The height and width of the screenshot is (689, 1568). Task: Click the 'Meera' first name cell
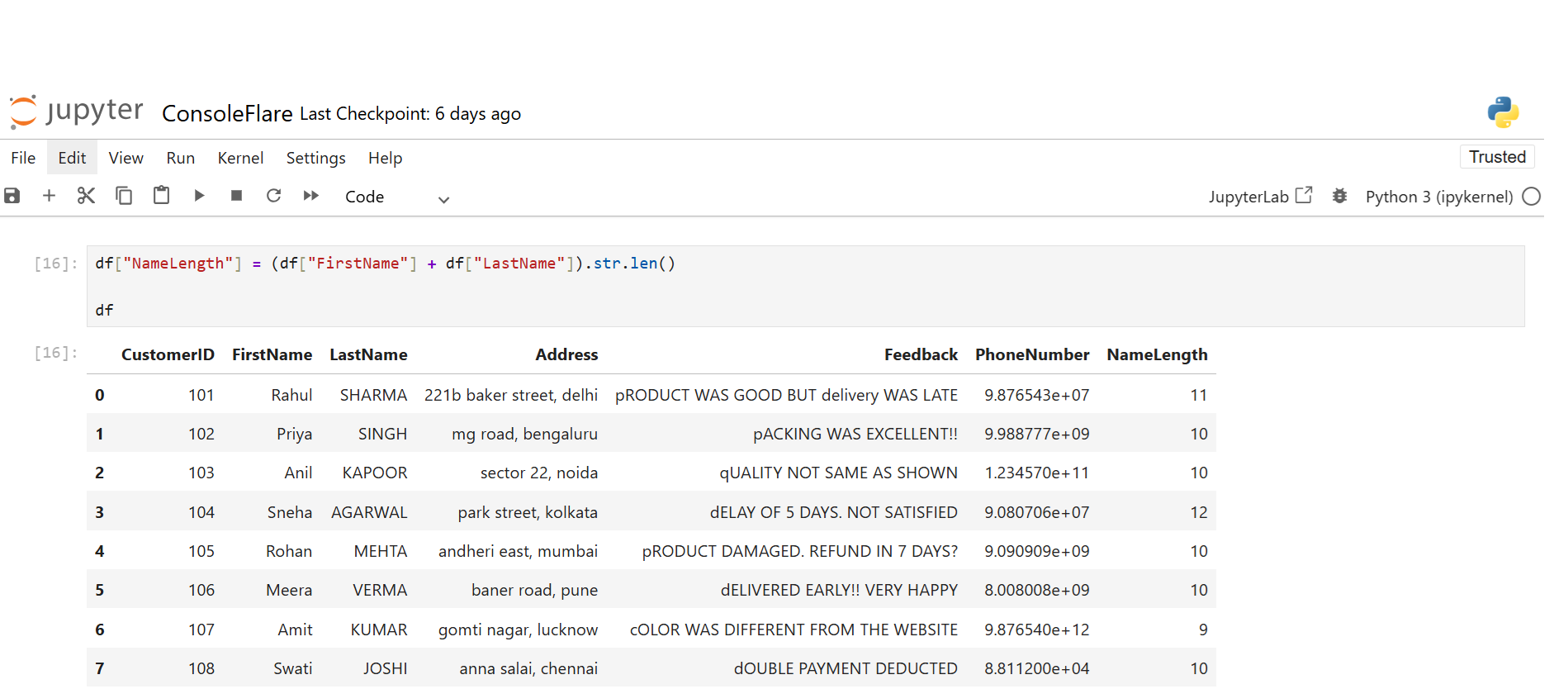coord(289,590)
